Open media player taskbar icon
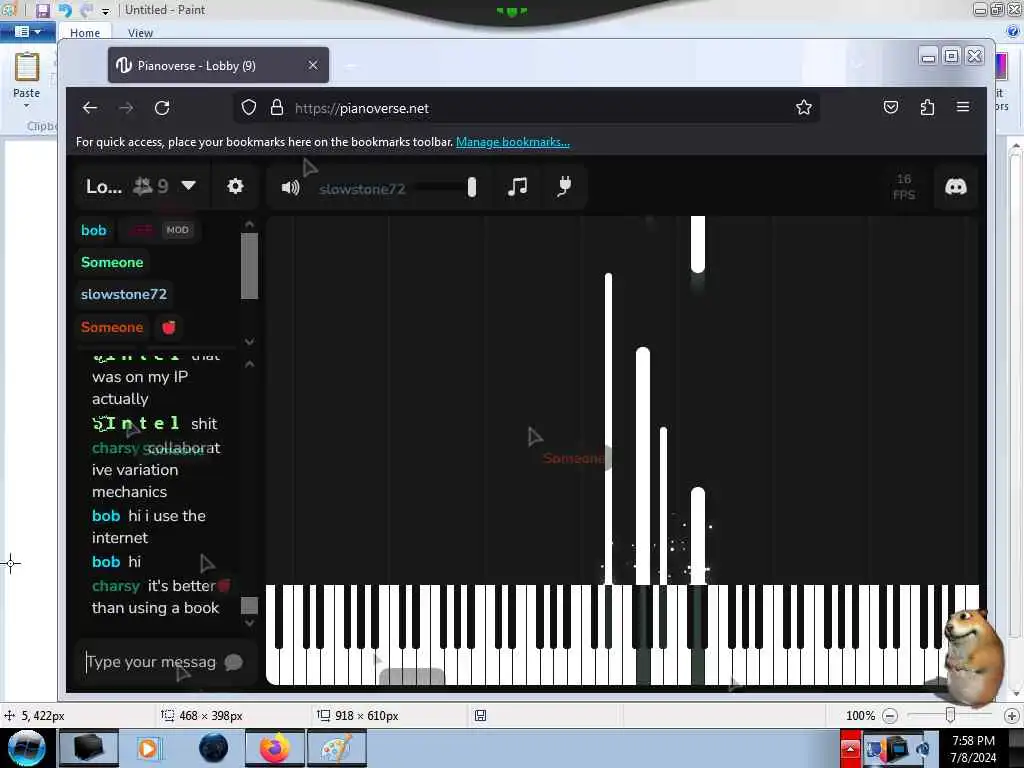Screen dimensions: 1024x768 coord(148,748)
